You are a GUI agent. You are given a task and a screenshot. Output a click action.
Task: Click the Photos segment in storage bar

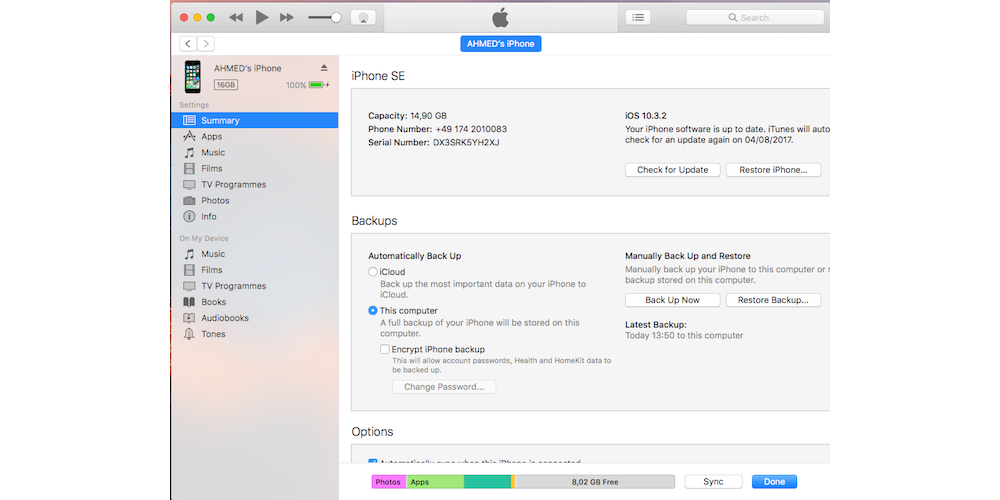coord(388,482)
